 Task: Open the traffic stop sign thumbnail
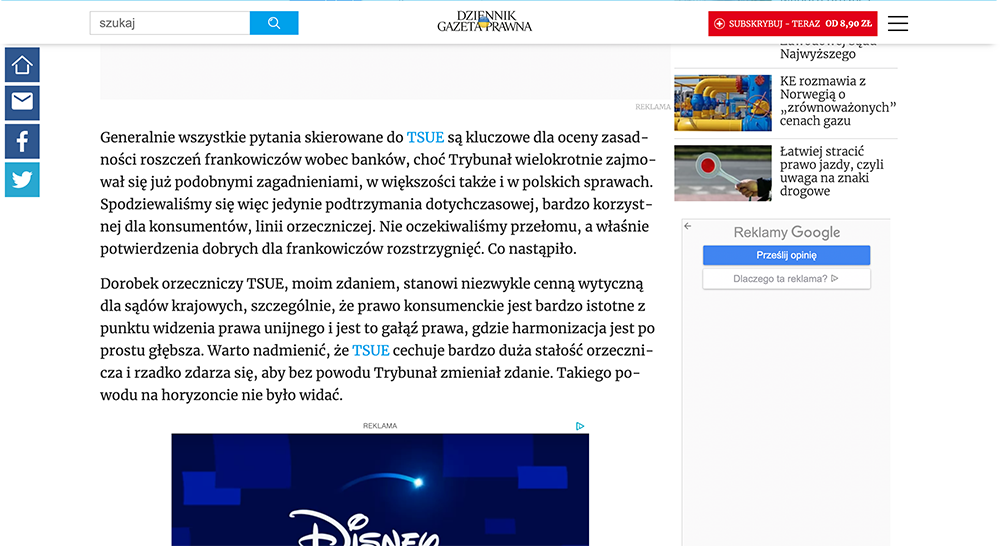coord(722,173)
